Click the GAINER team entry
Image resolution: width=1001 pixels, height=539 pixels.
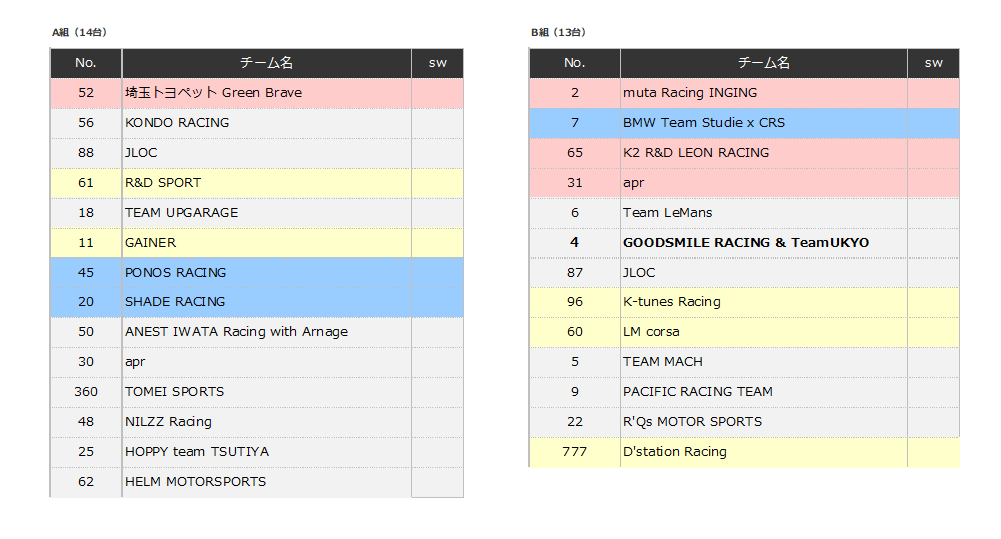pos(150,243)
